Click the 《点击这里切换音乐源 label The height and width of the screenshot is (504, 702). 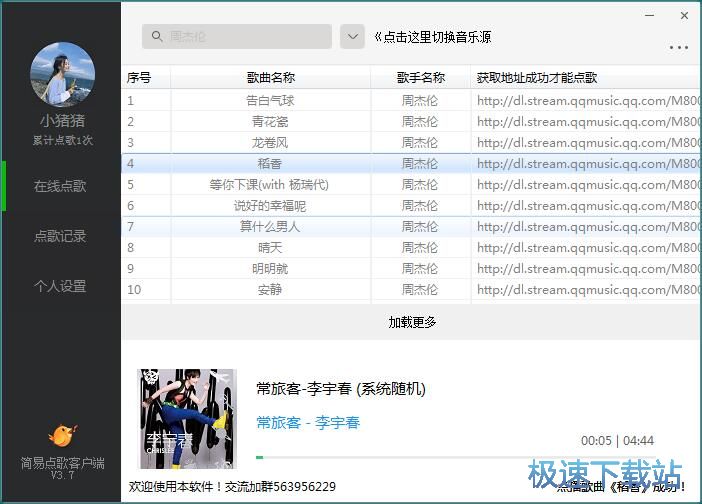coord(432,37)
